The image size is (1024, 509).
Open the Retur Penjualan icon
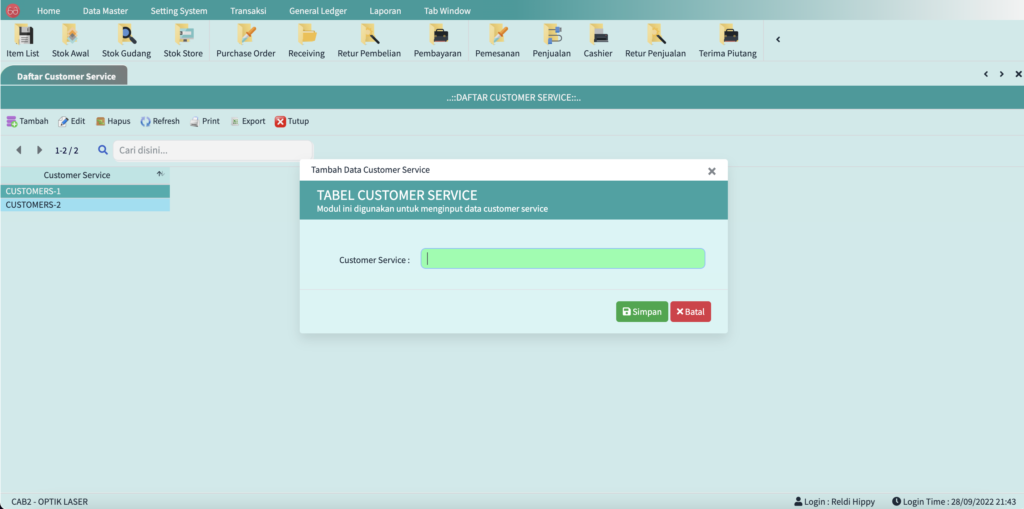[655, 41]
